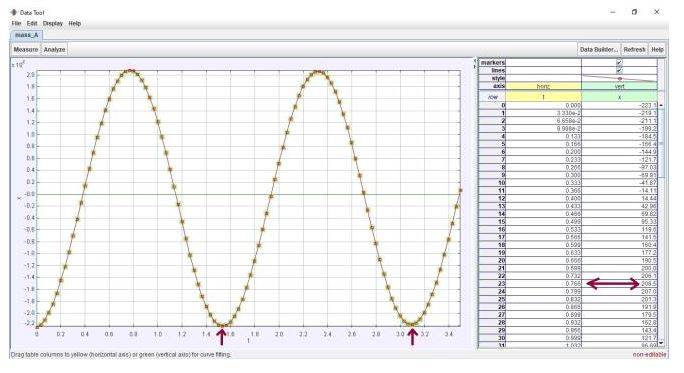
Task: Select x cell '-41.87'
Action: click(619, 183)
